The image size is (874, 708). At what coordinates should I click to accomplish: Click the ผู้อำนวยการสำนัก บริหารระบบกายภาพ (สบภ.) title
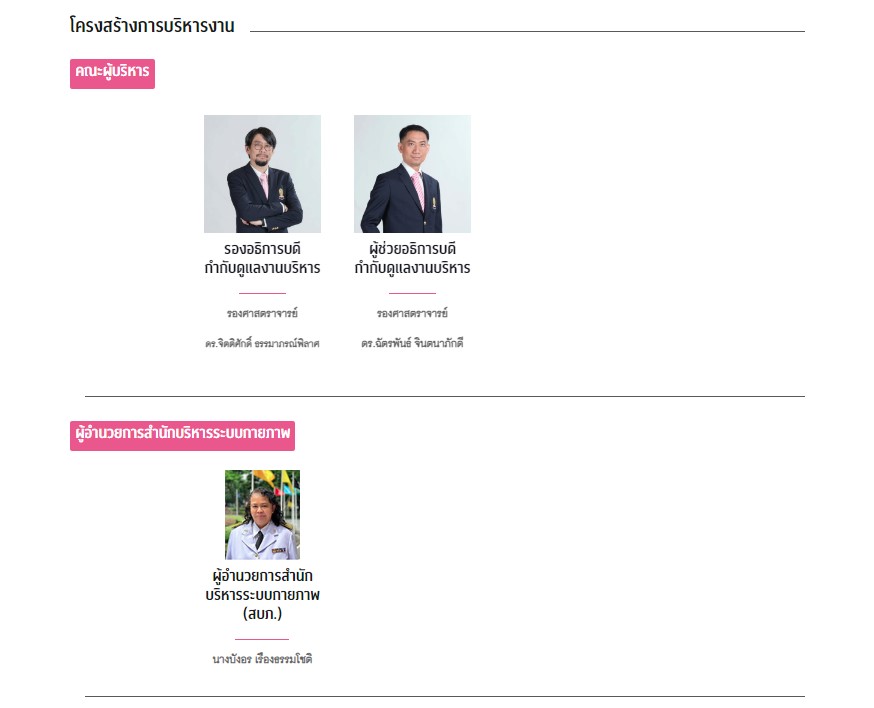(262, 595)
